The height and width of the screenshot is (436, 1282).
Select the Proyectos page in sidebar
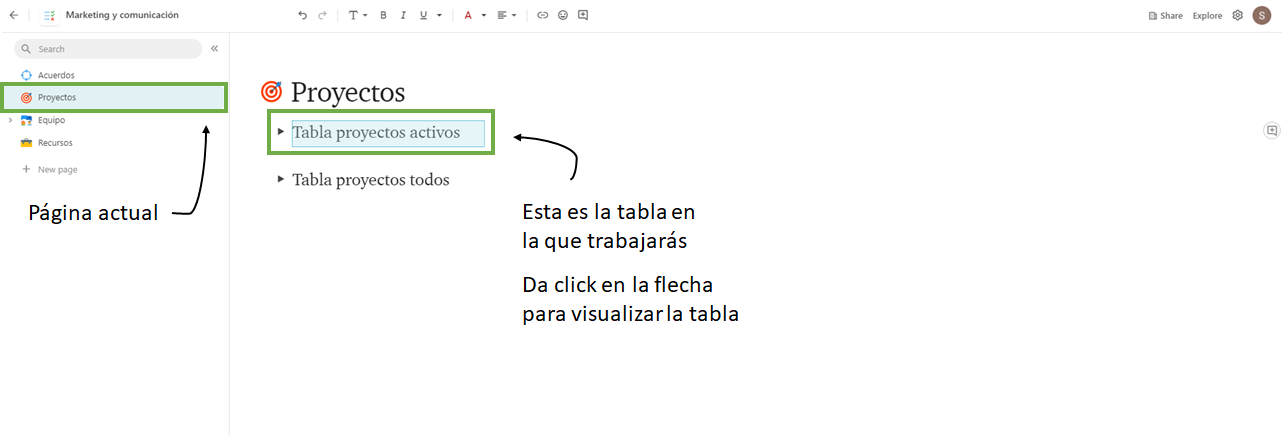click(x=114, y=97)
